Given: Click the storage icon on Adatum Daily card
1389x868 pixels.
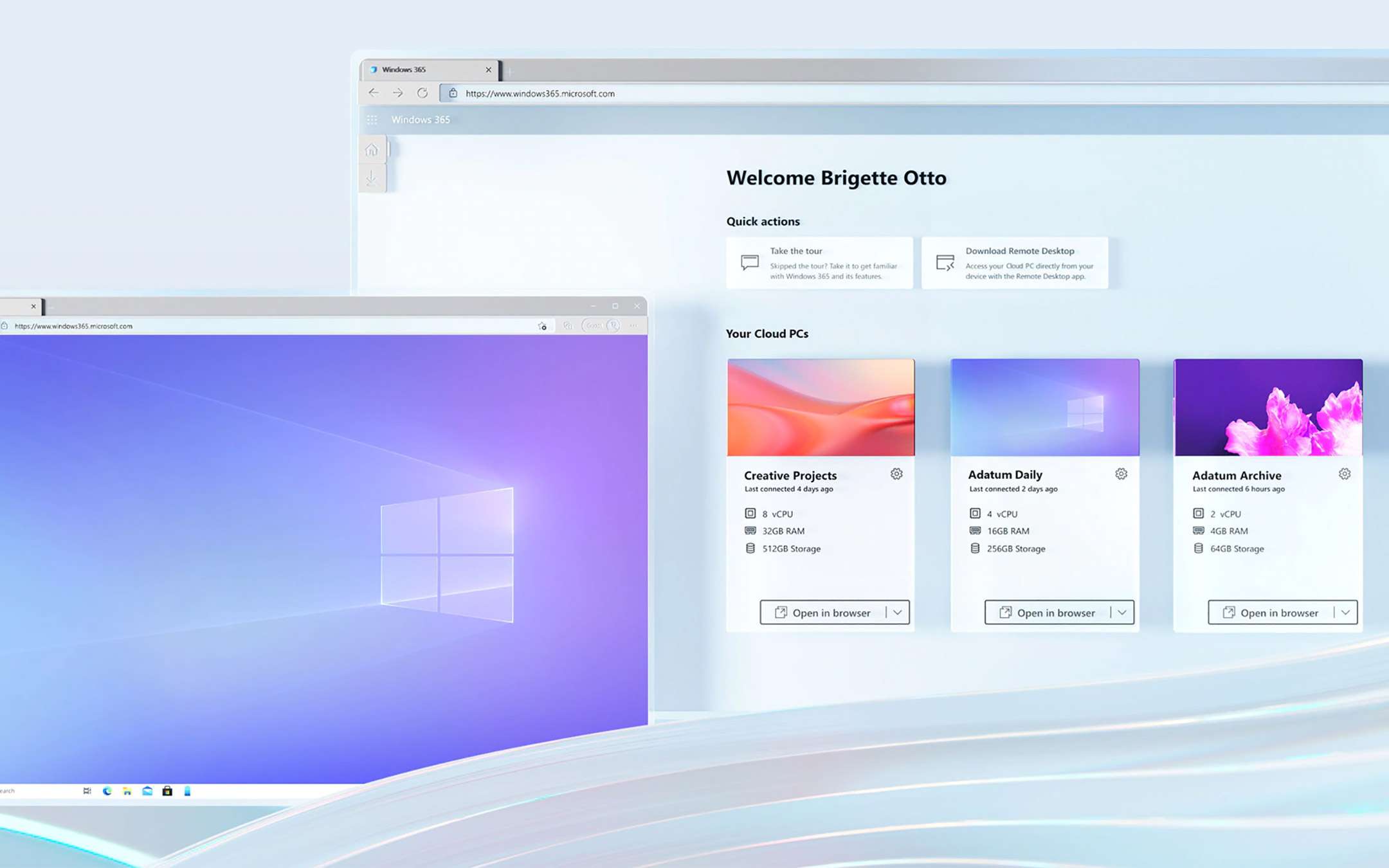Looking at the screenshot, I should click(x=975, y=548).
